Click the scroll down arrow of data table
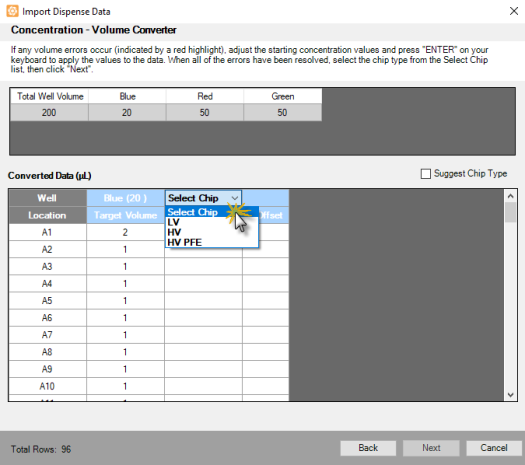This screenshot has width=525, height=465. pos(510,394)
